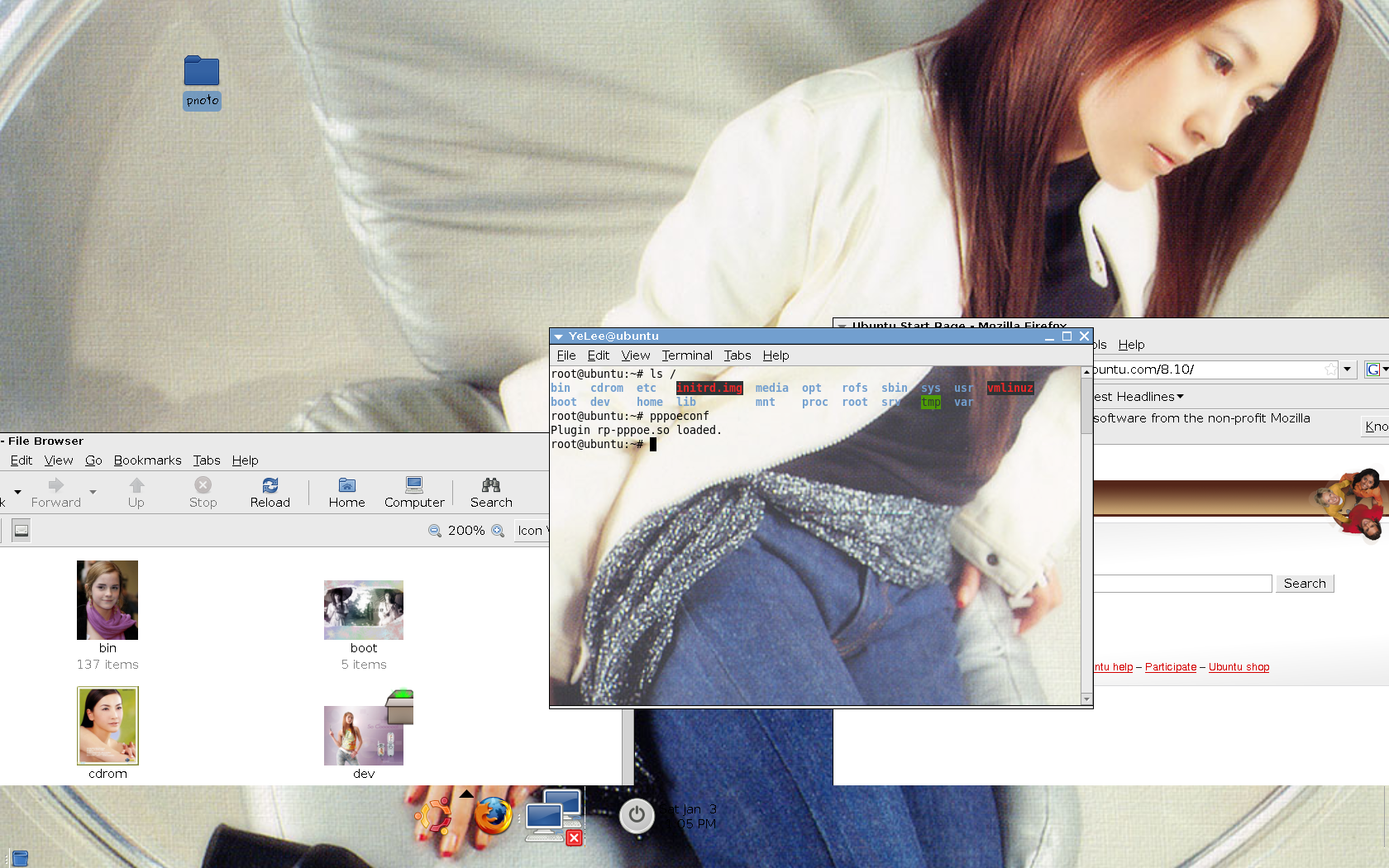
Task: Click the terminal scrollbar down arrow
Action: pyautogui.click(x=1086, y=699)
